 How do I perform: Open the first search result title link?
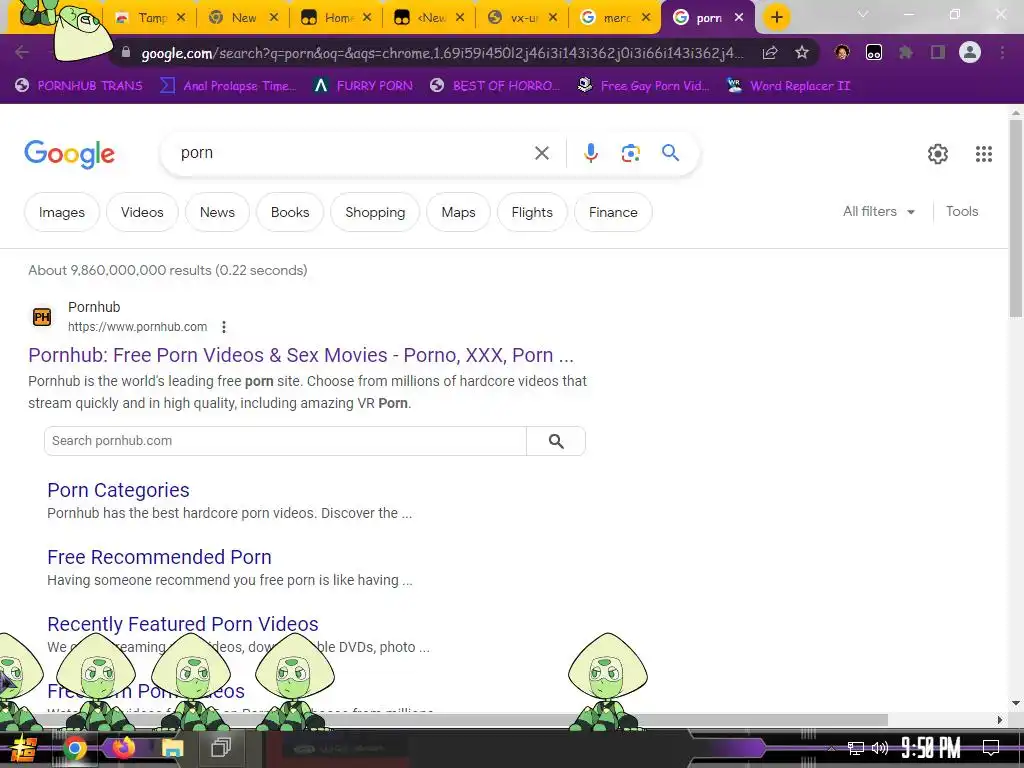coord(300,355)
